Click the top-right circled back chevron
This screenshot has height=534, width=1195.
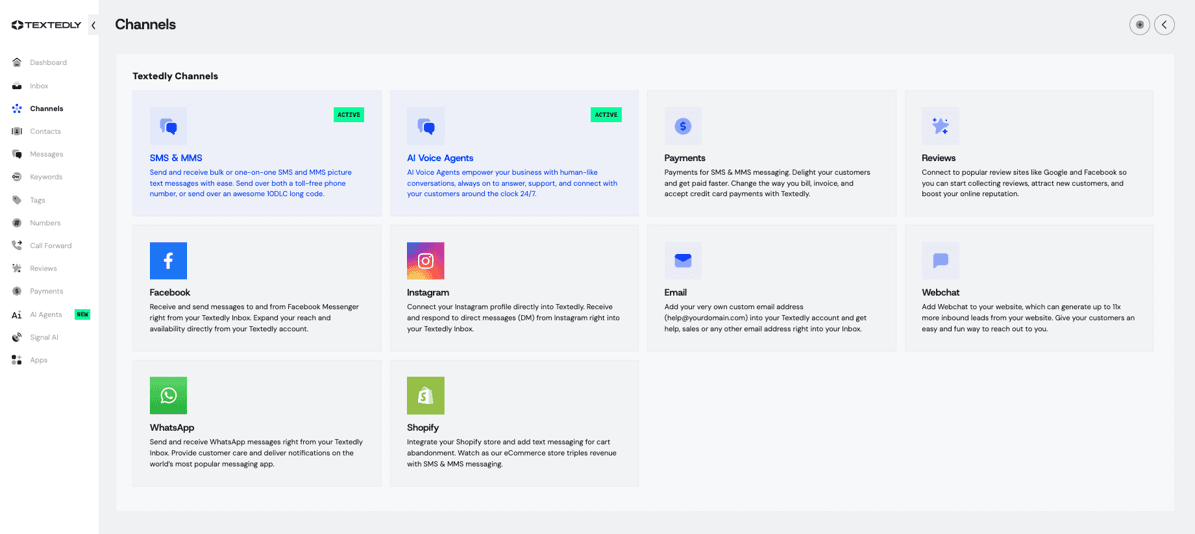point(1164,24)
